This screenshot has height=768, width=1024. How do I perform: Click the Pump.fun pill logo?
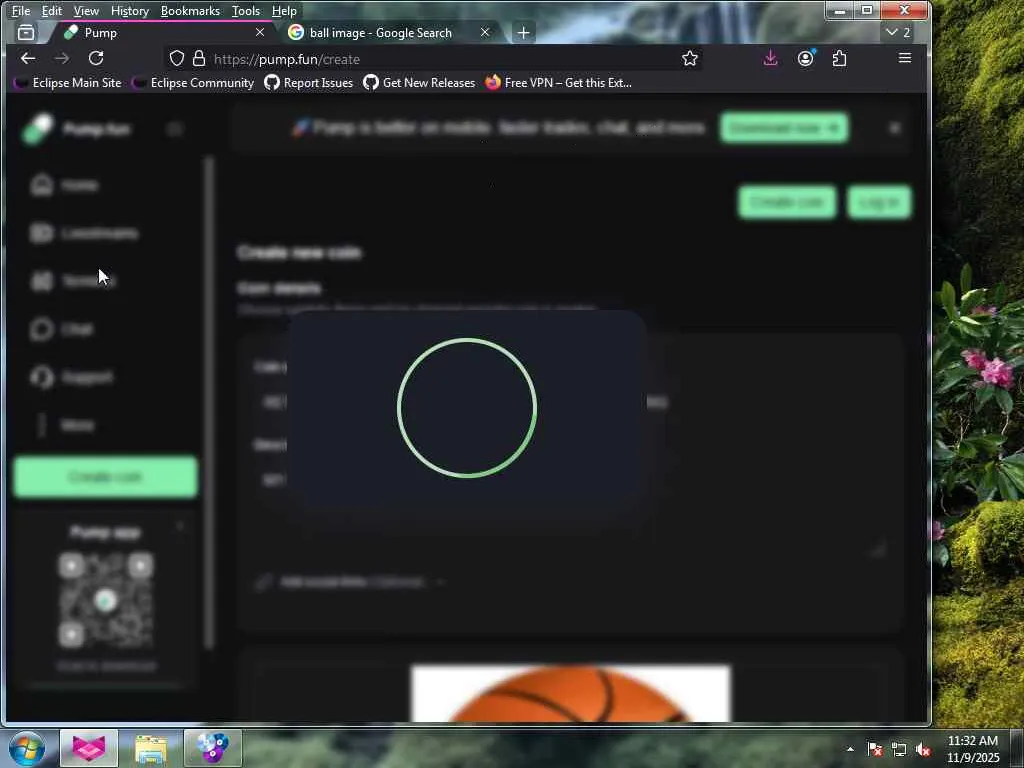click(x=37, y=129)
